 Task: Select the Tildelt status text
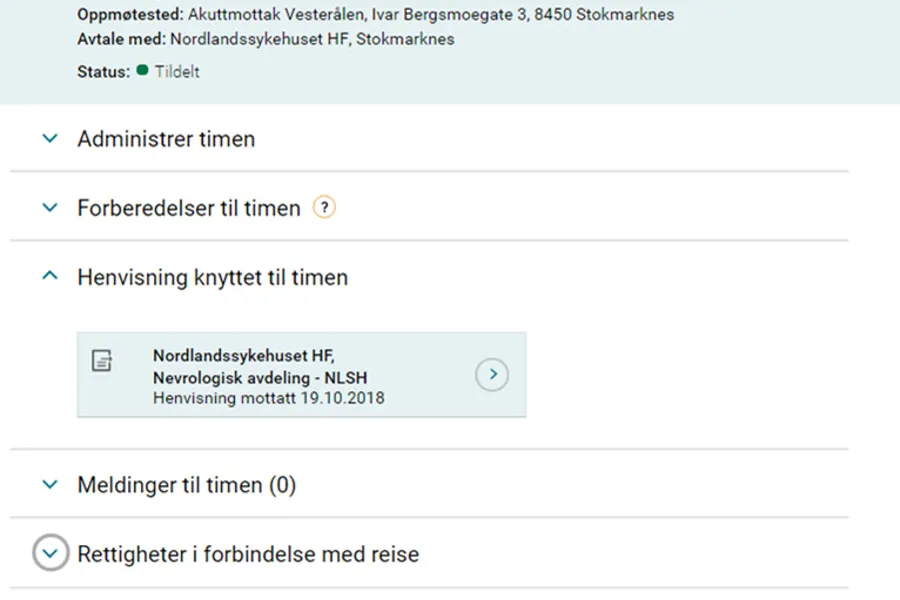[x=177, y=72]
